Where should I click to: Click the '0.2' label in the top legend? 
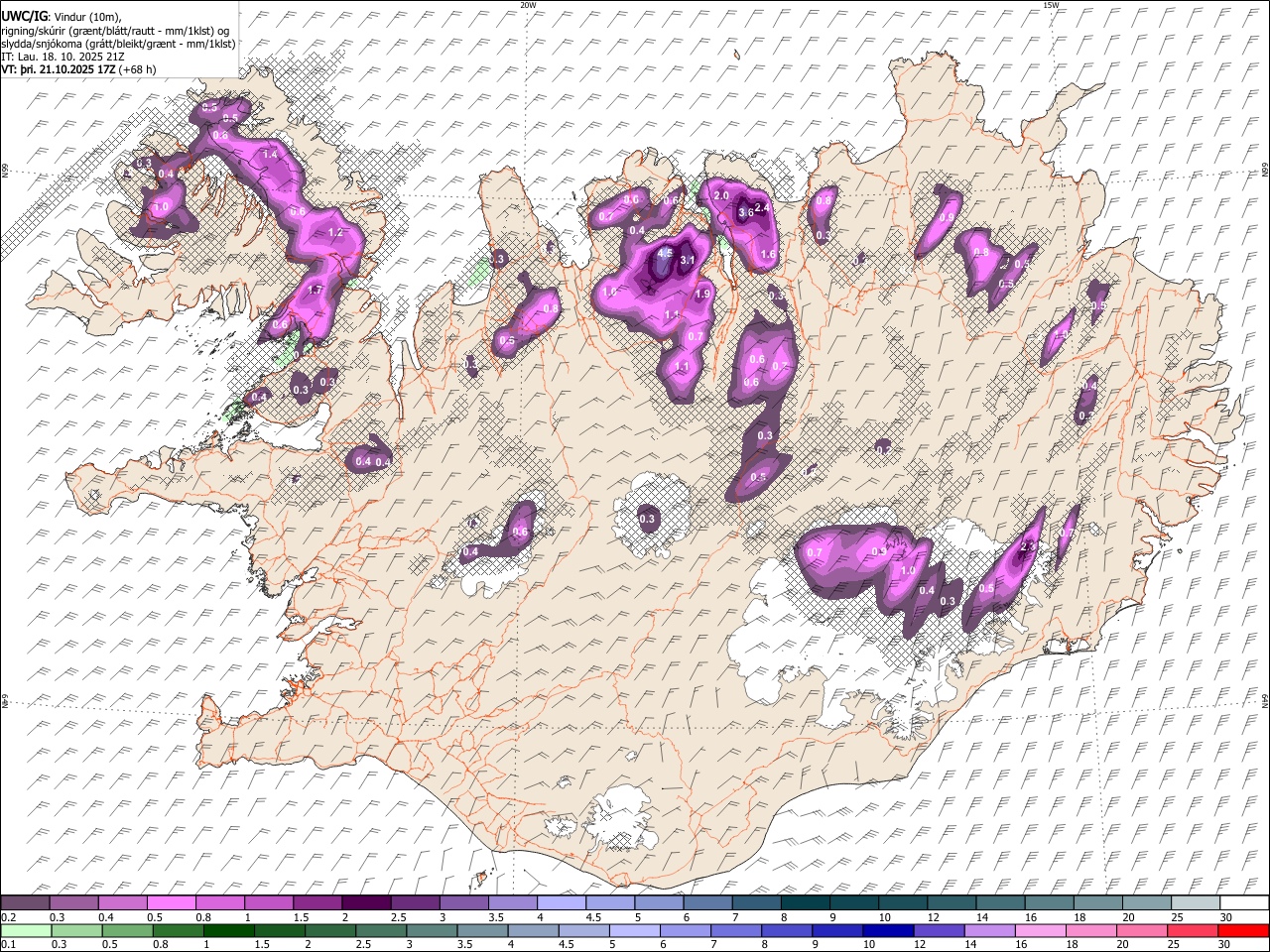click(7, 917)
